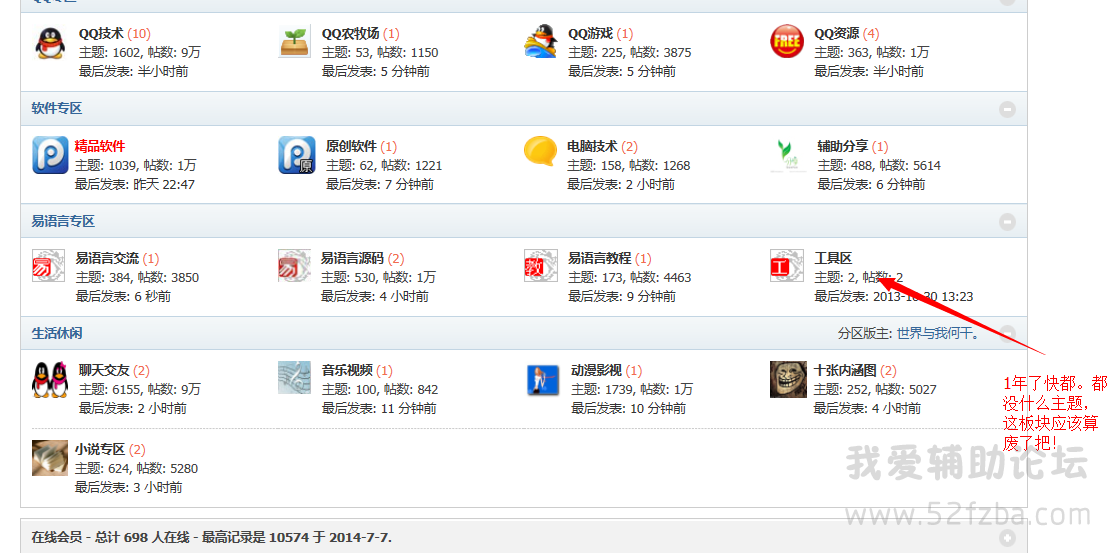Visit the 易语言交流 board
This screenshot has width=1115, height=553.
tap(107, 258)
